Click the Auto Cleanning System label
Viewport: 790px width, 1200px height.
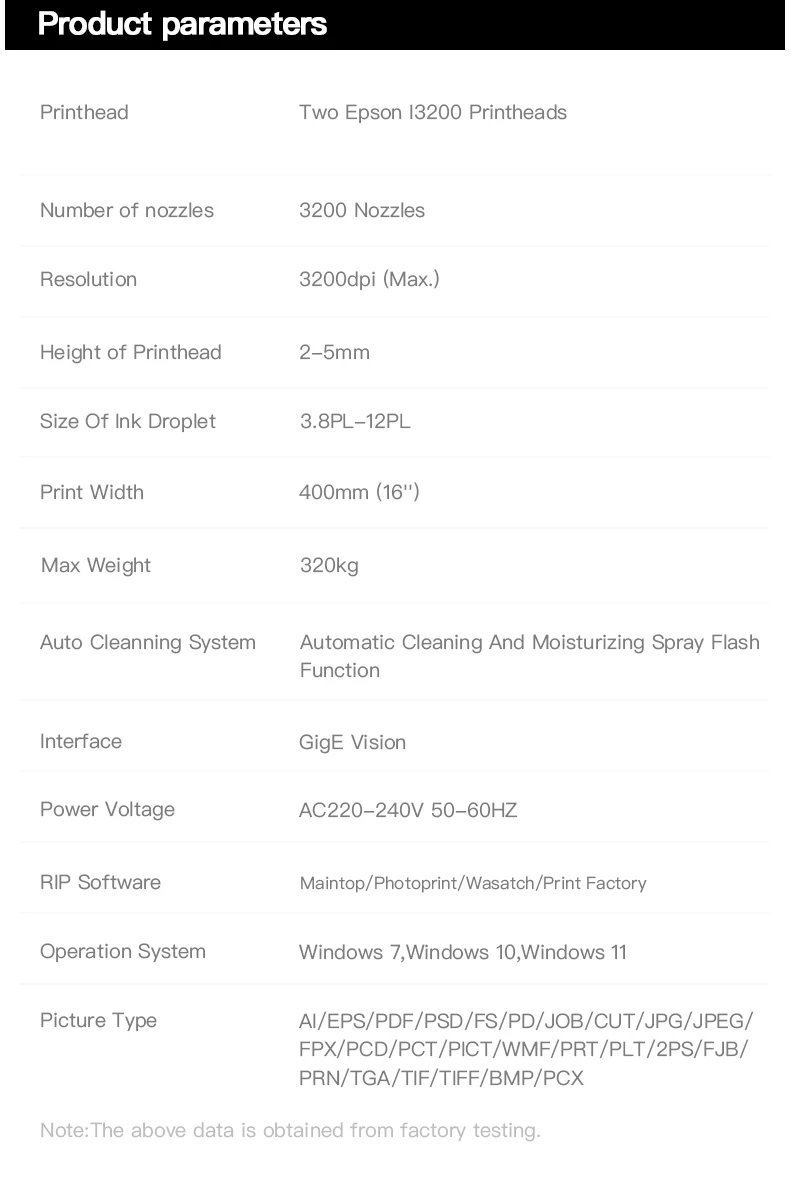(x=148, y=642)
